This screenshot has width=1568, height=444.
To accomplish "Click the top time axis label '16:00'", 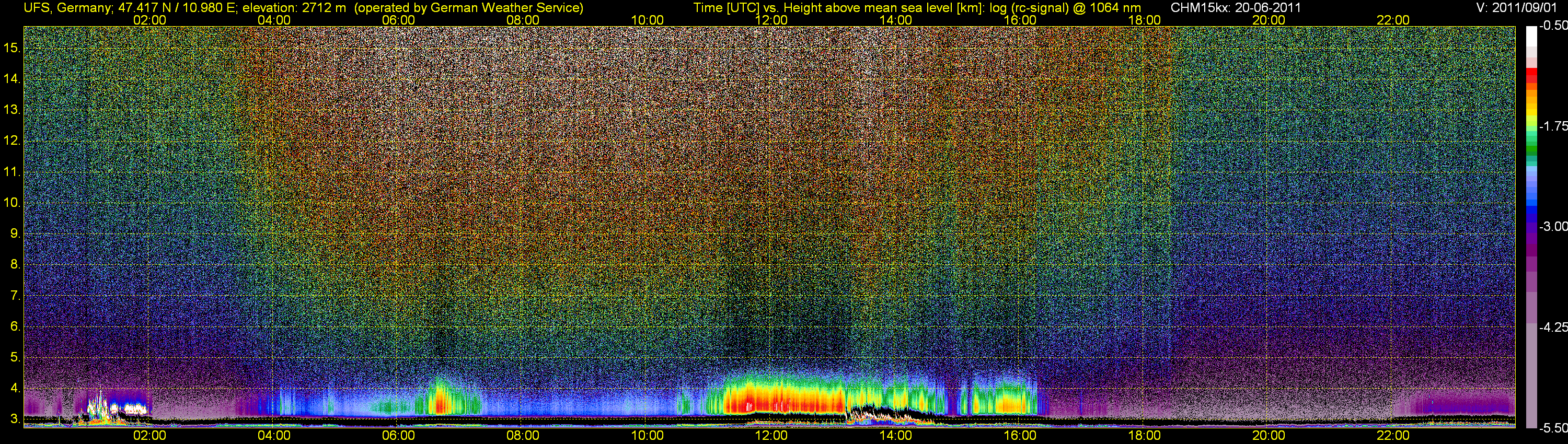I will (1020, 20).
